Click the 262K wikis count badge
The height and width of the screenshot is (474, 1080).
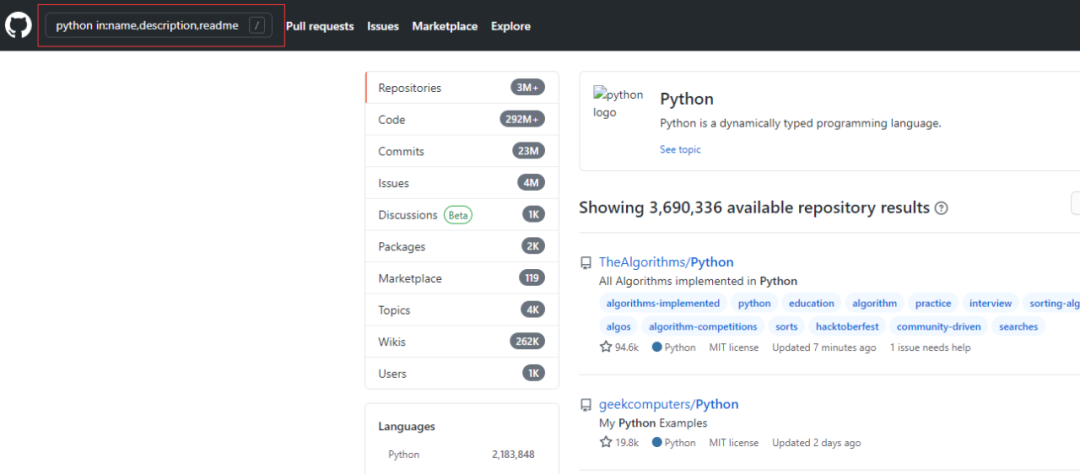click(x=528, y=342)
